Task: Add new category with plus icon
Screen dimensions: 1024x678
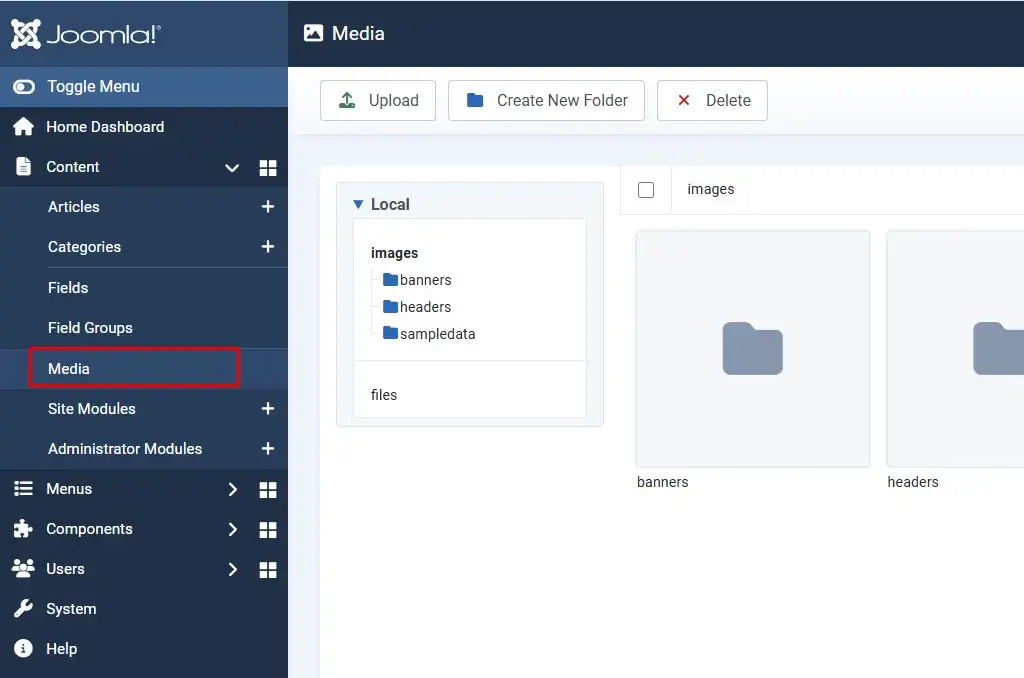Action: tap(268, 246)
